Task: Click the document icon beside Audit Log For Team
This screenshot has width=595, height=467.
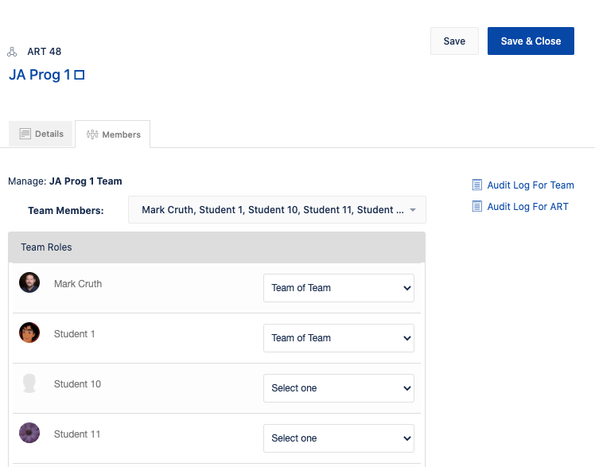Action: (477, 185)
